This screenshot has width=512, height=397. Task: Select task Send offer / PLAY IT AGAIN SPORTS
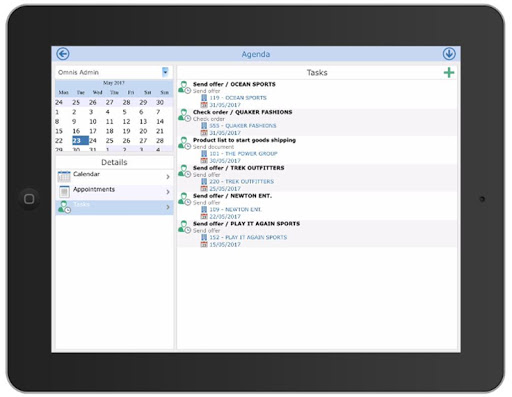246,224
